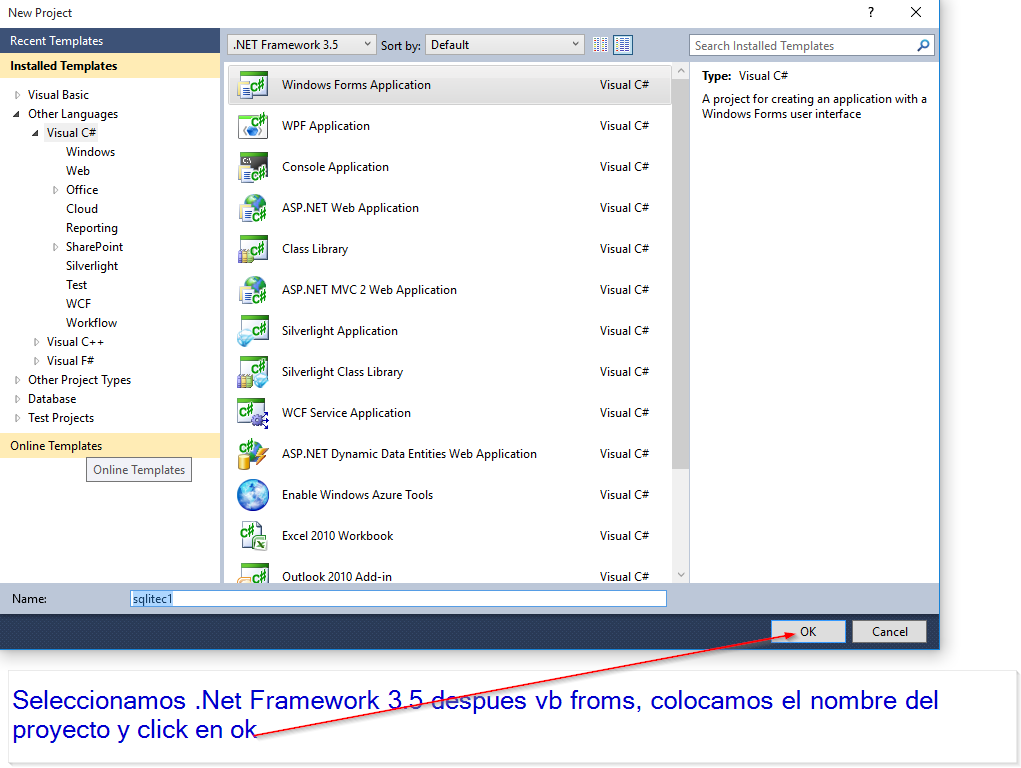1021x768 pixels.
Task: Select the Workflow category
Action: [x=91, y=322]
